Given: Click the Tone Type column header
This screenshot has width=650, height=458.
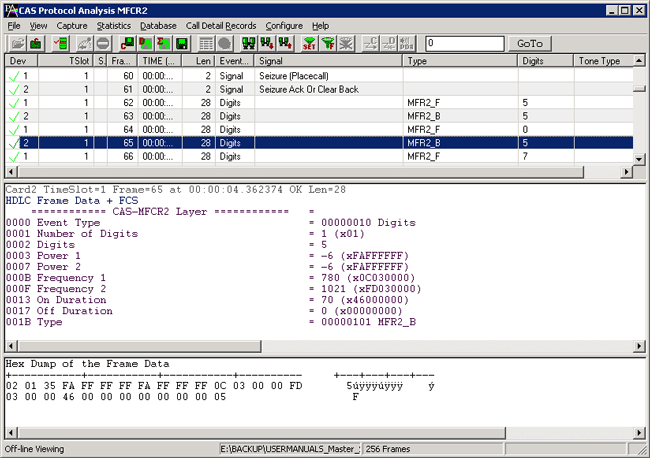Looking at the screenshot, I should point(604,61).
